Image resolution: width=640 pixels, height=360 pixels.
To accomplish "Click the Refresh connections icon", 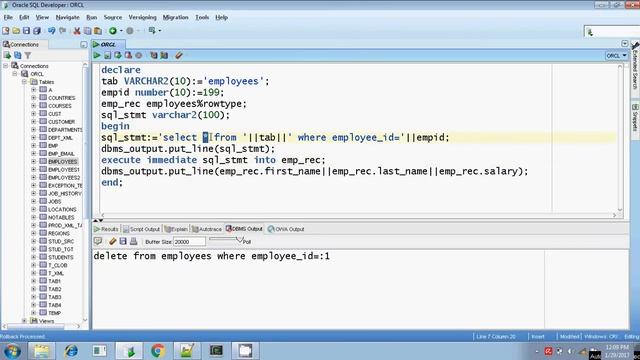I will [x=18, y=55].
